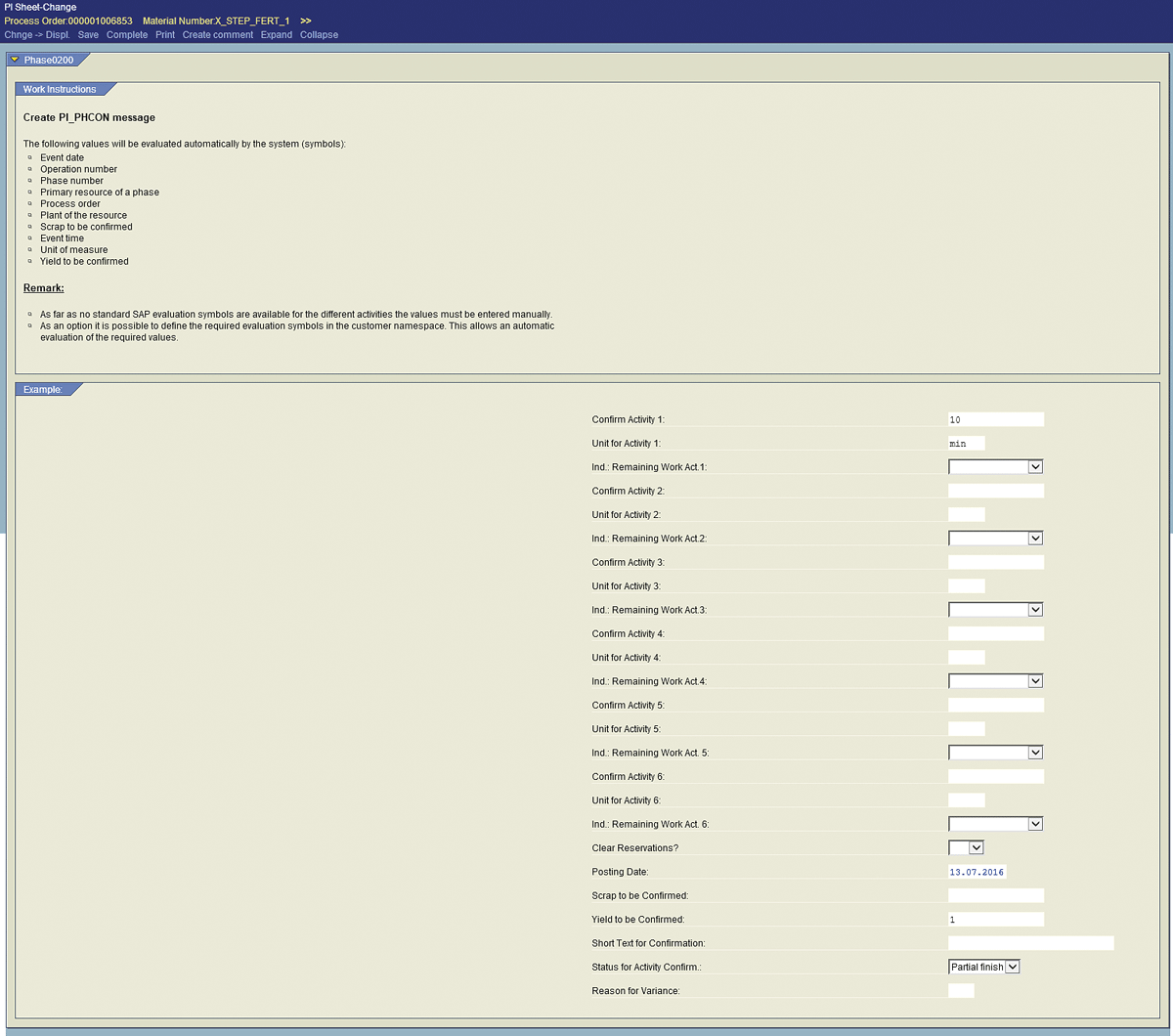1173x1036 pixels.
Task: Print the PI sheet
Action: (165, 35)
